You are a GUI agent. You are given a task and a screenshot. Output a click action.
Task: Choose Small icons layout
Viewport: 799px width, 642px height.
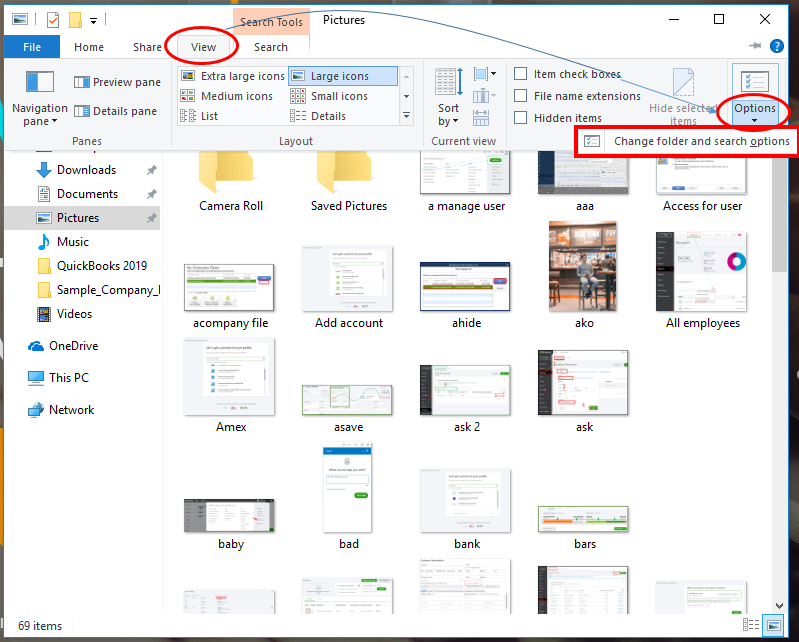329,96
